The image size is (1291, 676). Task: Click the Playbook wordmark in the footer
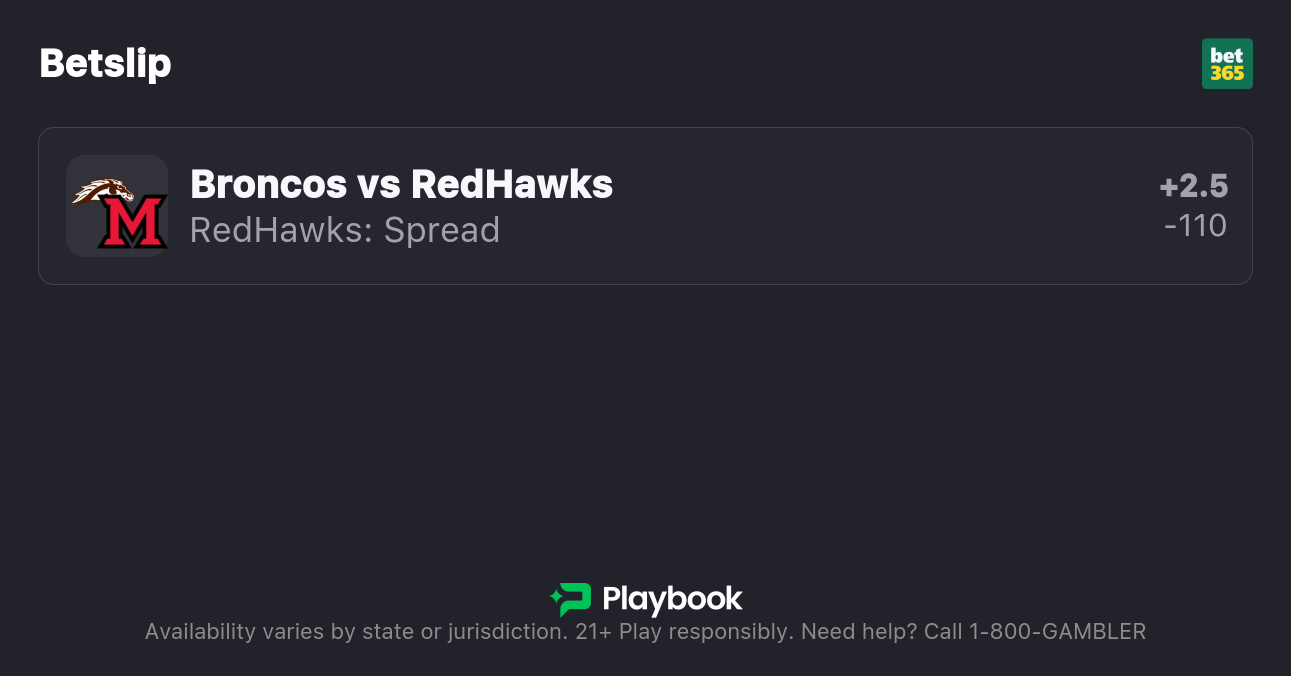673,600
